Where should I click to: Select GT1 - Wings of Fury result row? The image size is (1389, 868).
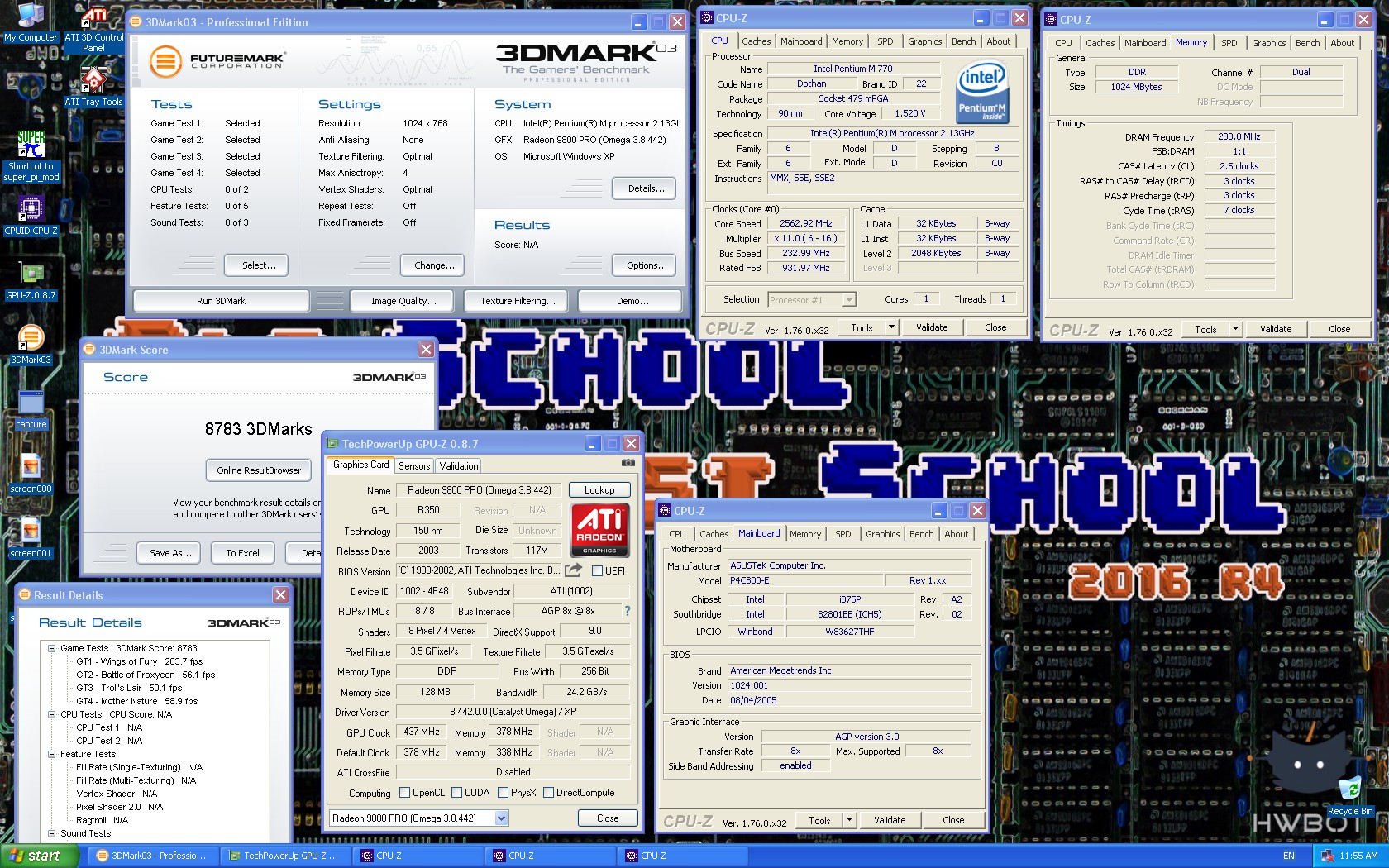point(139,661)
